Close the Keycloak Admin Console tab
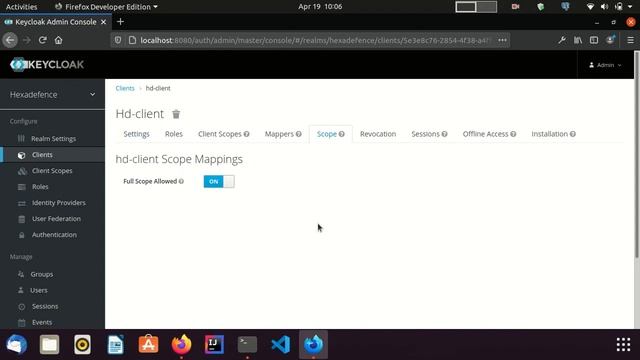 click(103, 22)
